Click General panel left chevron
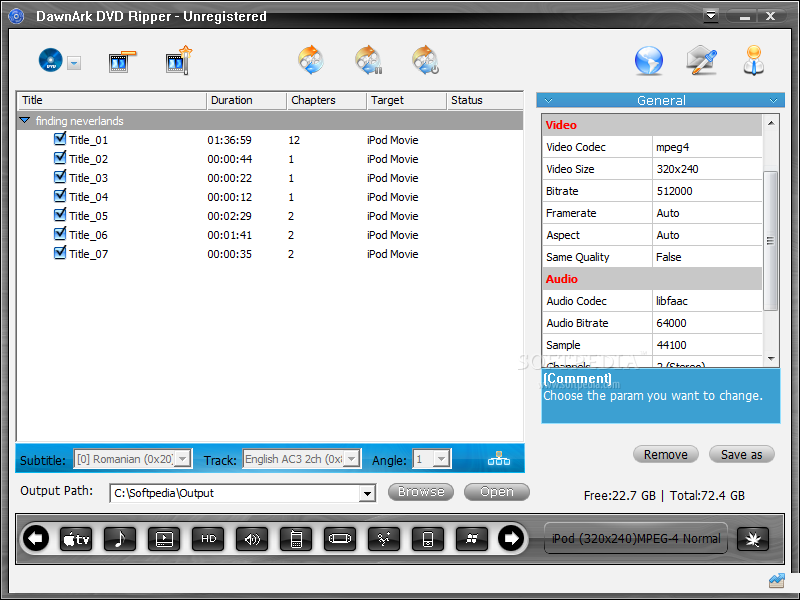Image resolution: width=800 pixels, height=600 pixels. pyautogui.click(x=548, y=101)
